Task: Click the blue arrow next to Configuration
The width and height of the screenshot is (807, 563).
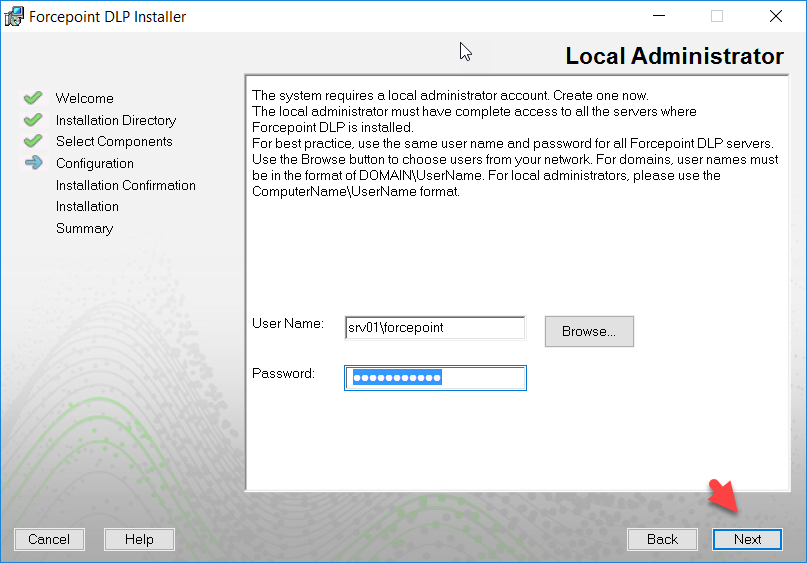Action: (33, 163)
